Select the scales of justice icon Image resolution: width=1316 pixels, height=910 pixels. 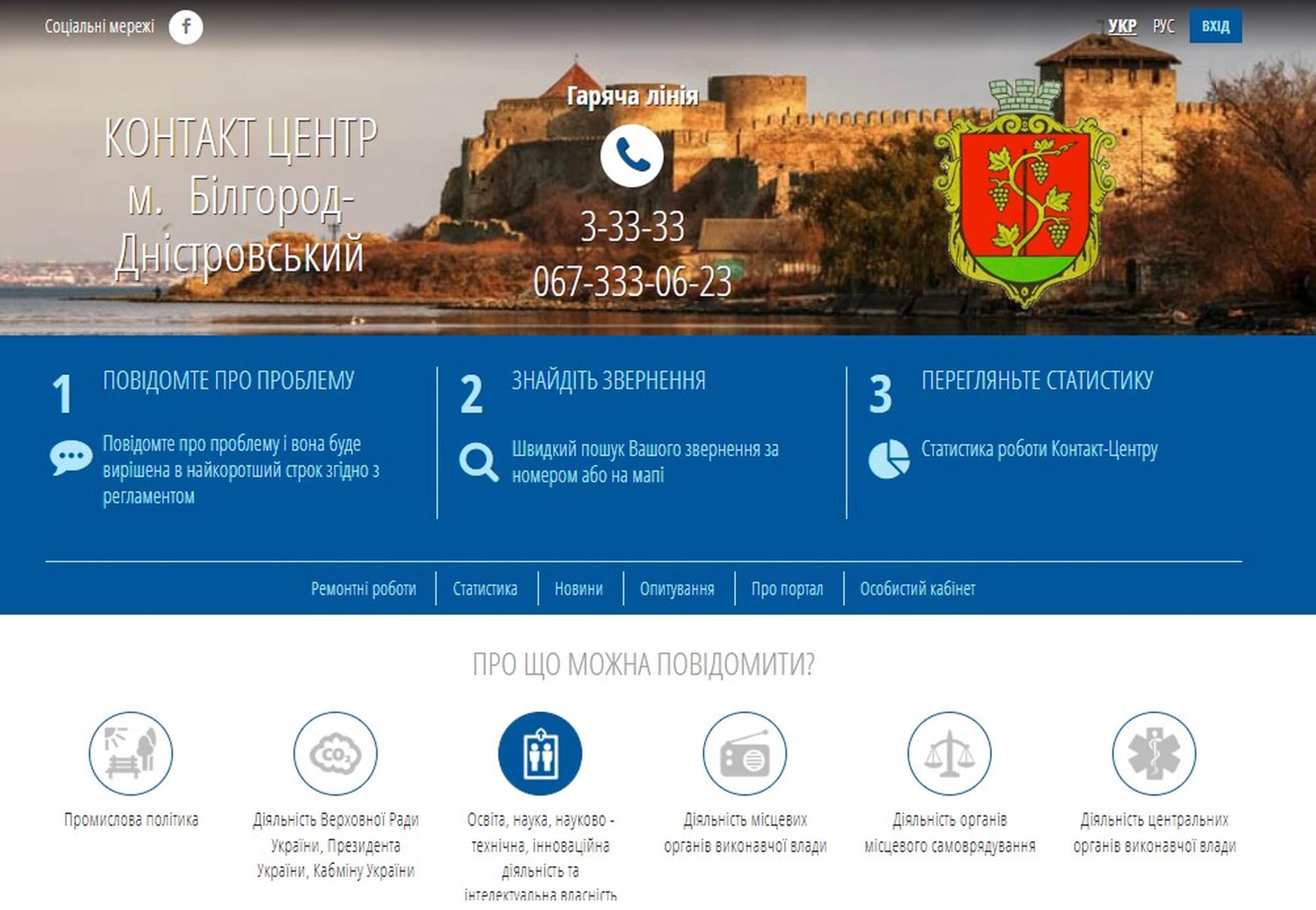[949, 753]
